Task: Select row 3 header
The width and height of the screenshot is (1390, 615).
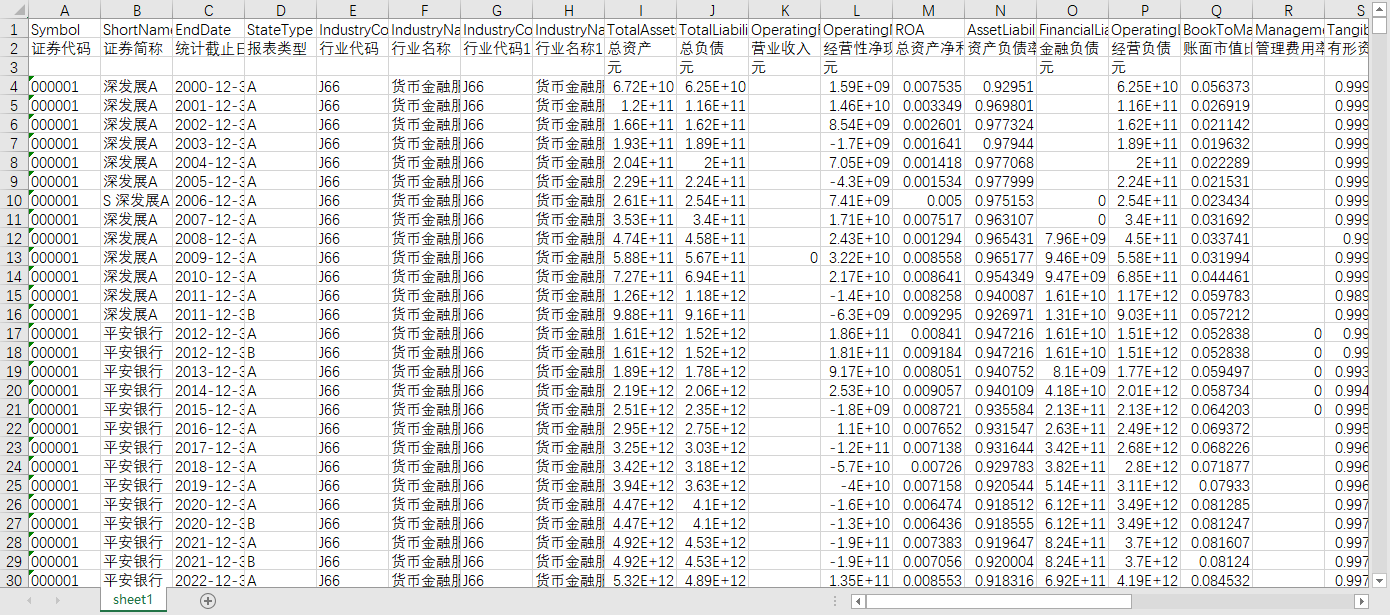Action: tap(14, 67)
